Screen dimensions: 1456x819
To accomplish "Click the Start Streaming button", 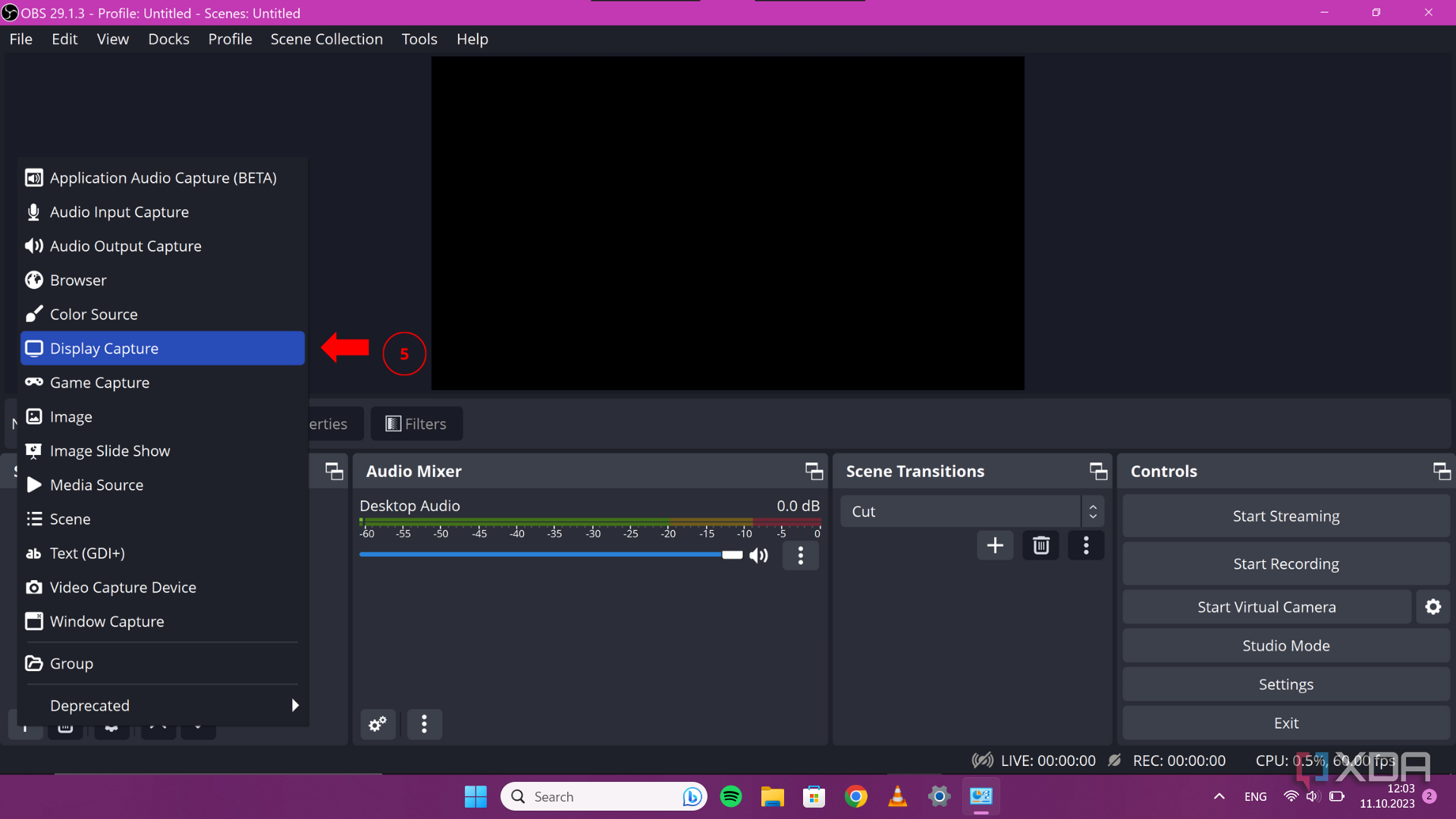I will (x=1285, y=516).
